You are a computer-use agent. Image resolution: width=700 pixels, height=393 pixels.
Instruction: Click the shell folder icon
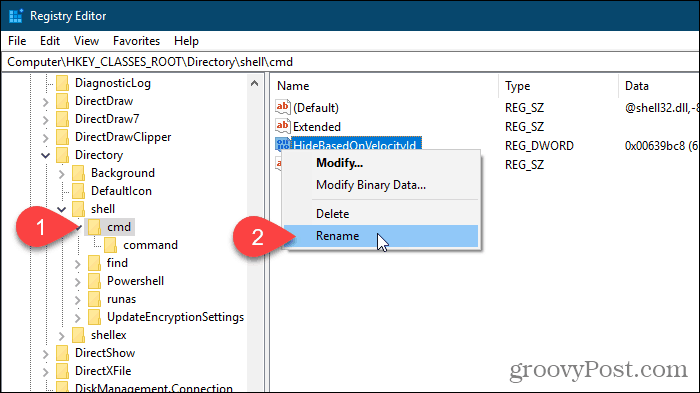(x=79, y=209)
